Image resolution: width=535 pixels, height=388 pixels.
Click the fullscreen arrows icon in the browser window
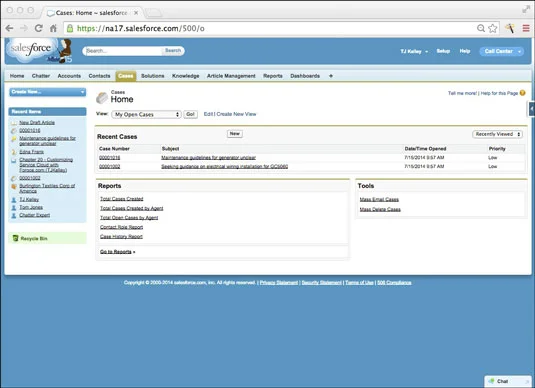pyautogui.click(x=526, y=10)
